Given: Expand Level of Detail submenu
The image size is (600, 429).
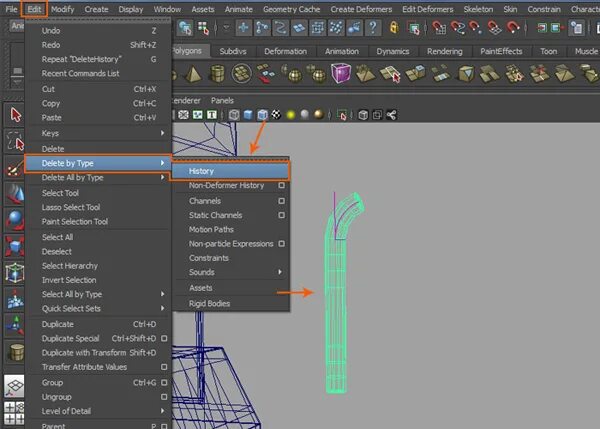Looking at the screenshot, I should [x=99, y=411].
